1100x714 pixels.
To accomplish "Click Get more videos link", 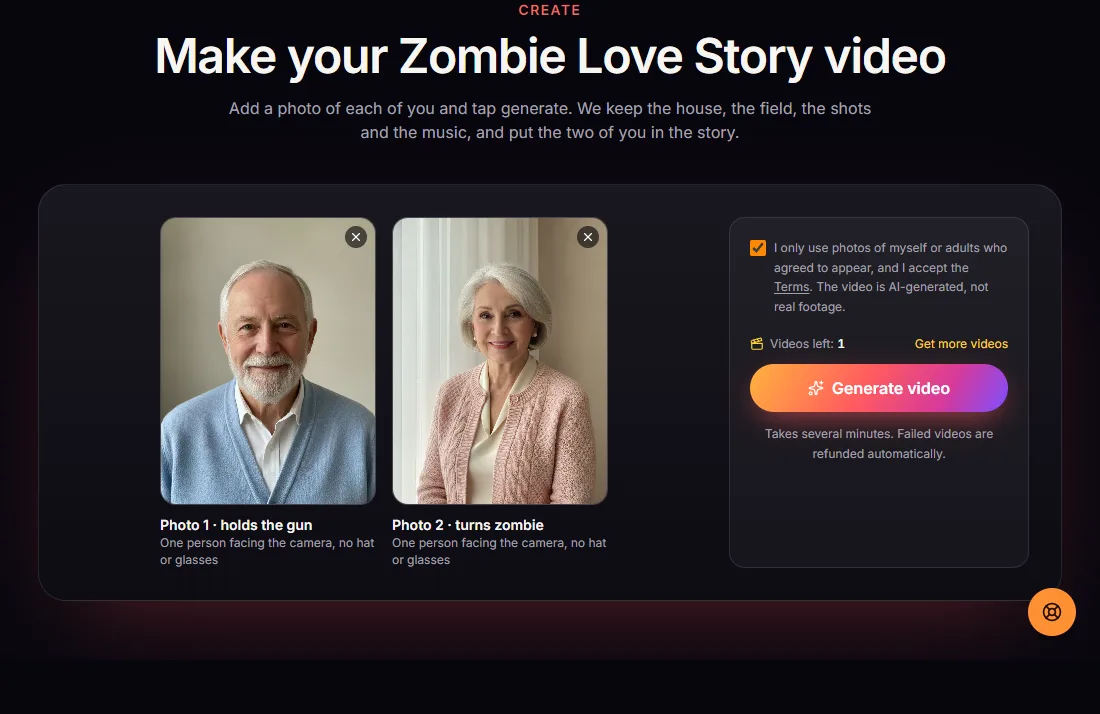I will 961,344.
